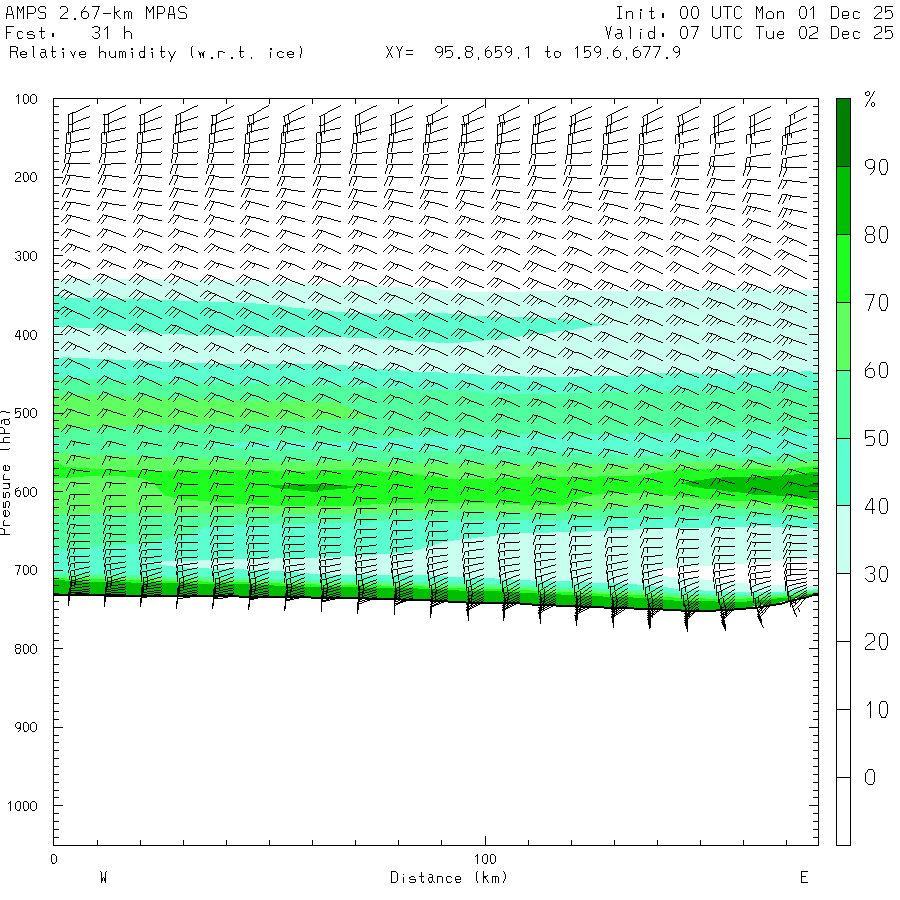Click the pressure axis label '800'
The height and width of the screenshot is (900, 900).
tap(26, 649)
